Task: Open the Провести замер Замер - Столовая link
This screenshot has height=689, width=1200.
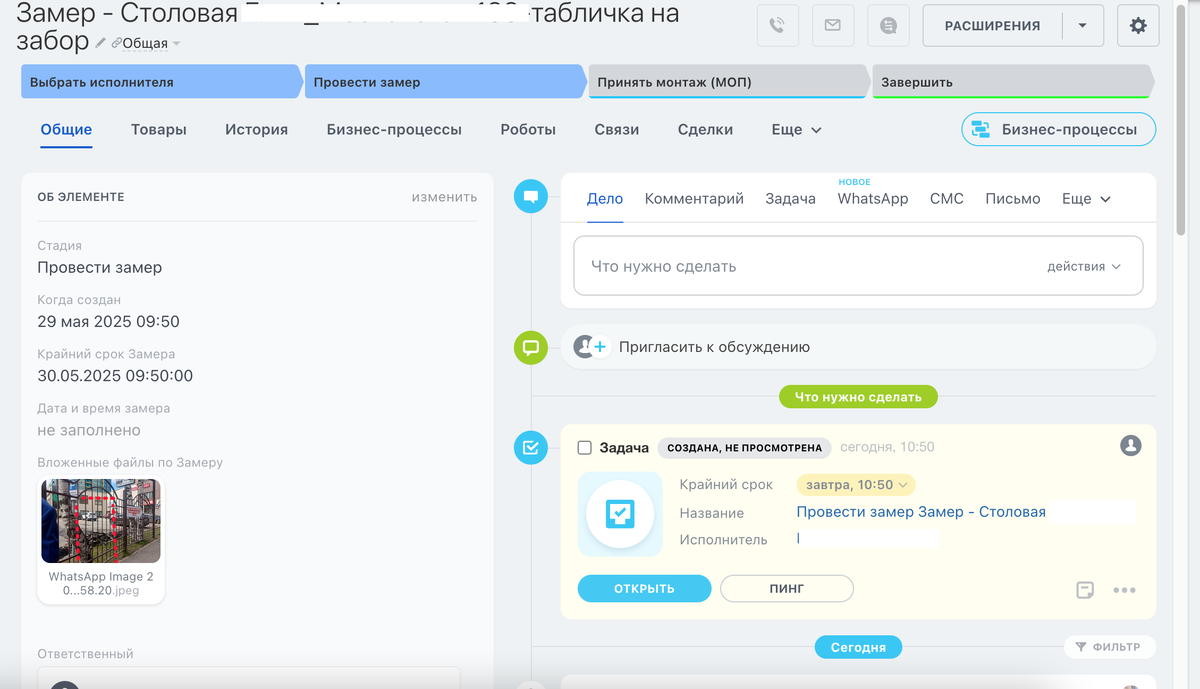Action: coord(921,512)
